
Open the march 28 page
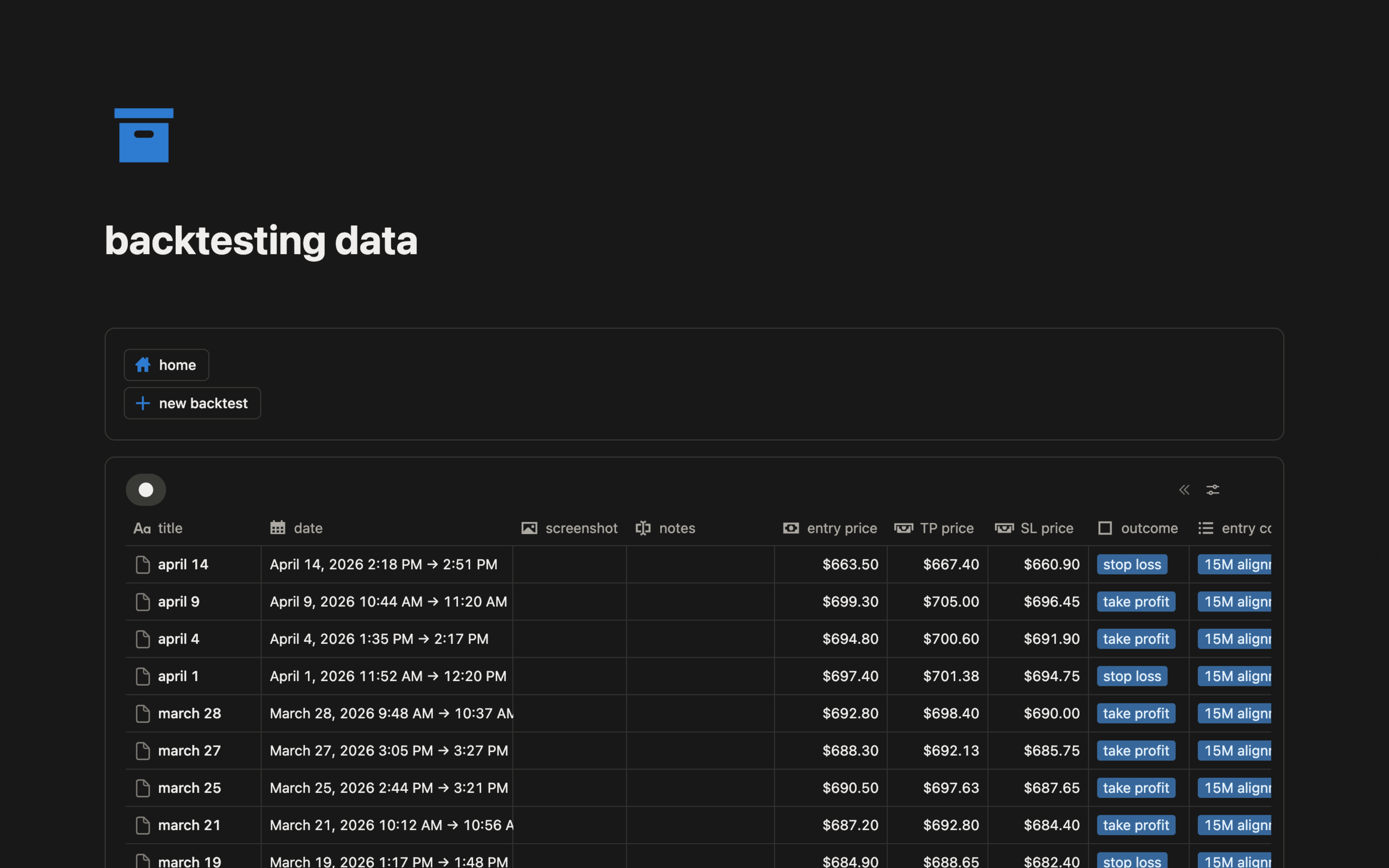coord(189,713)
